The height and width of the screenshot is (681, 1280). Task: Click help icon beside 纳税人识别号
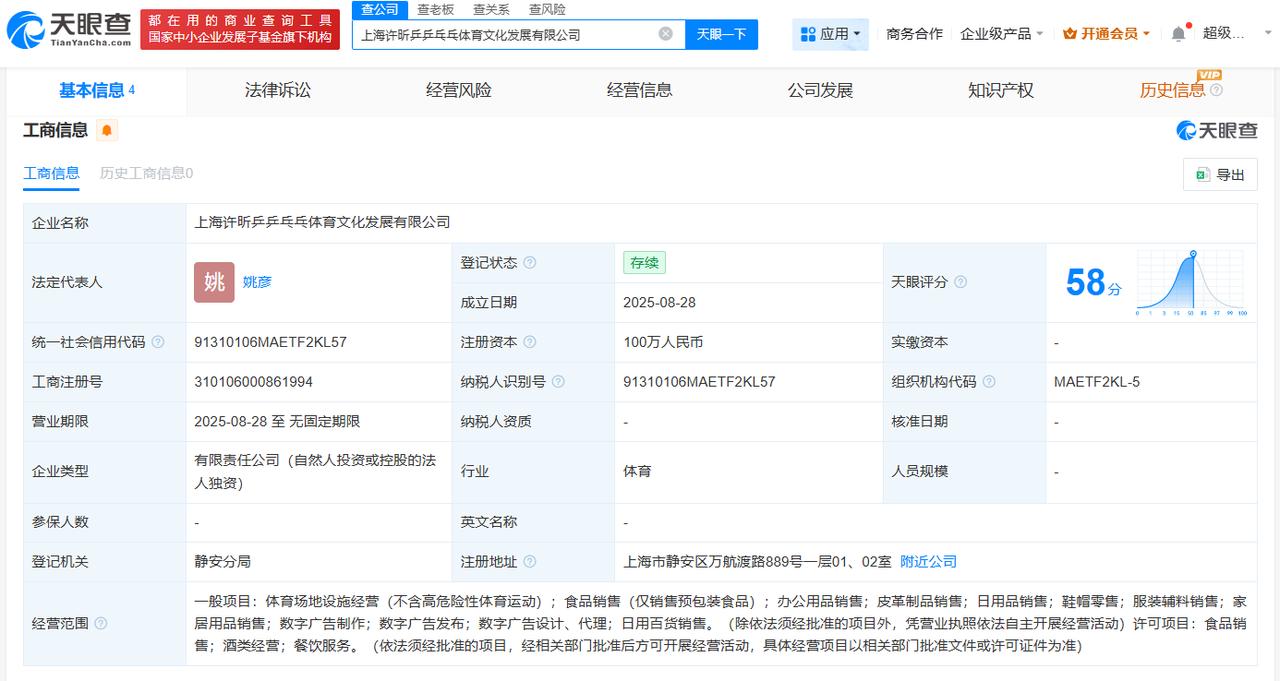(x=558, y=382)
